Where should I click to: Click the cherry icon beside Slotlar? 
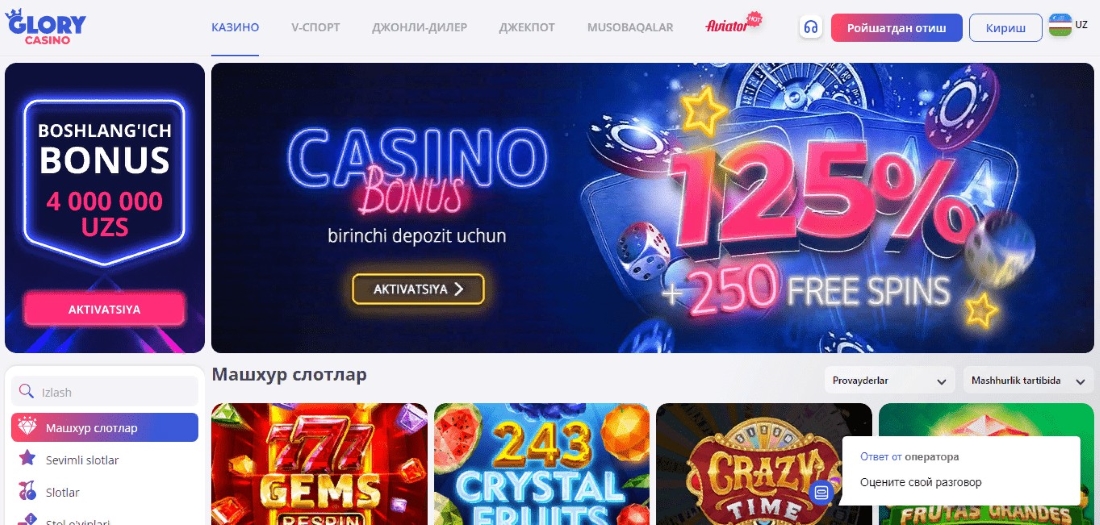tap(27, 492)
